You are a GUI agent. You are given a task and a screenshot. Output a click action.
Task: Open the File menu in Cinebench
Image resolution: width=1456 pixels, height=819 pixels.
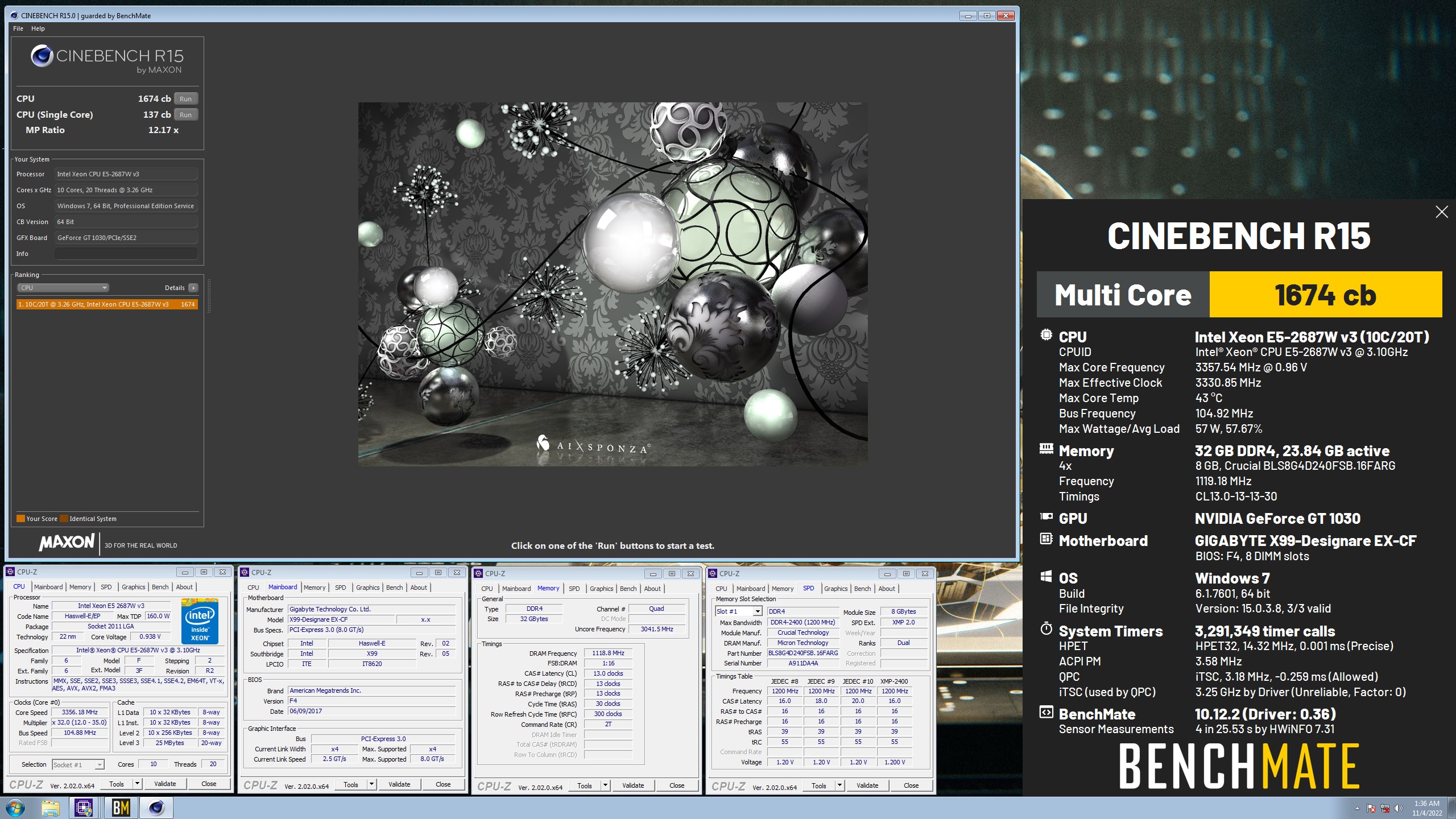coord(18,28)
